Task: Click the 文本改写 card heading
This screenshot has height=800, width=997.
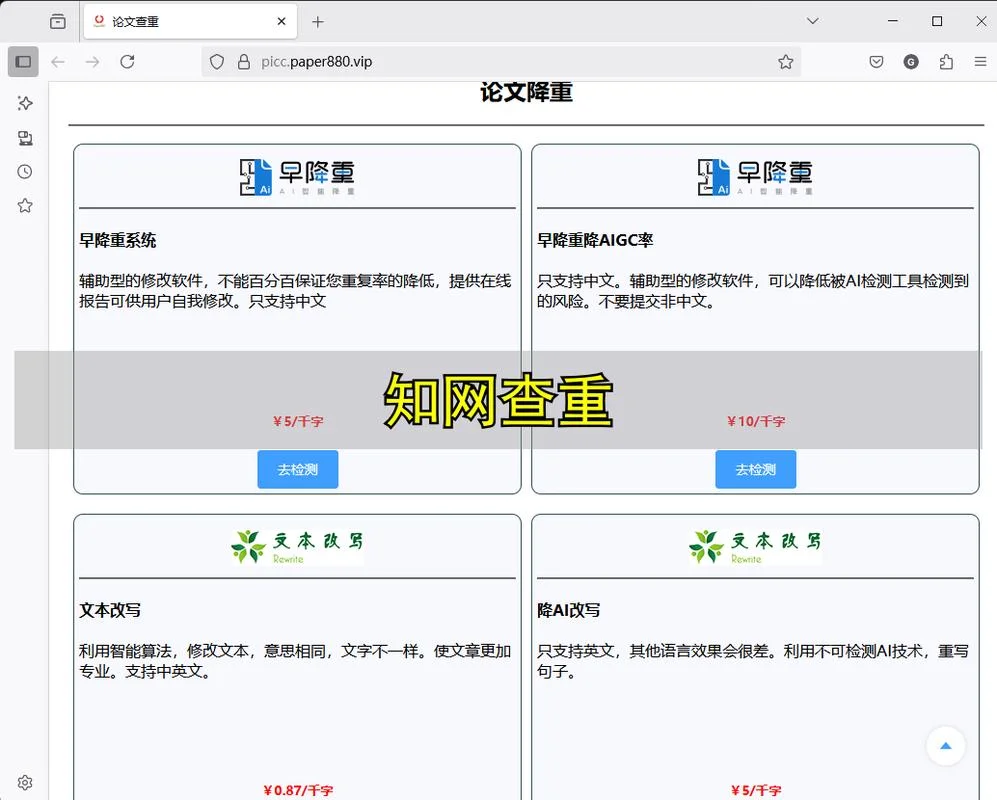Action: pos(110,610)
